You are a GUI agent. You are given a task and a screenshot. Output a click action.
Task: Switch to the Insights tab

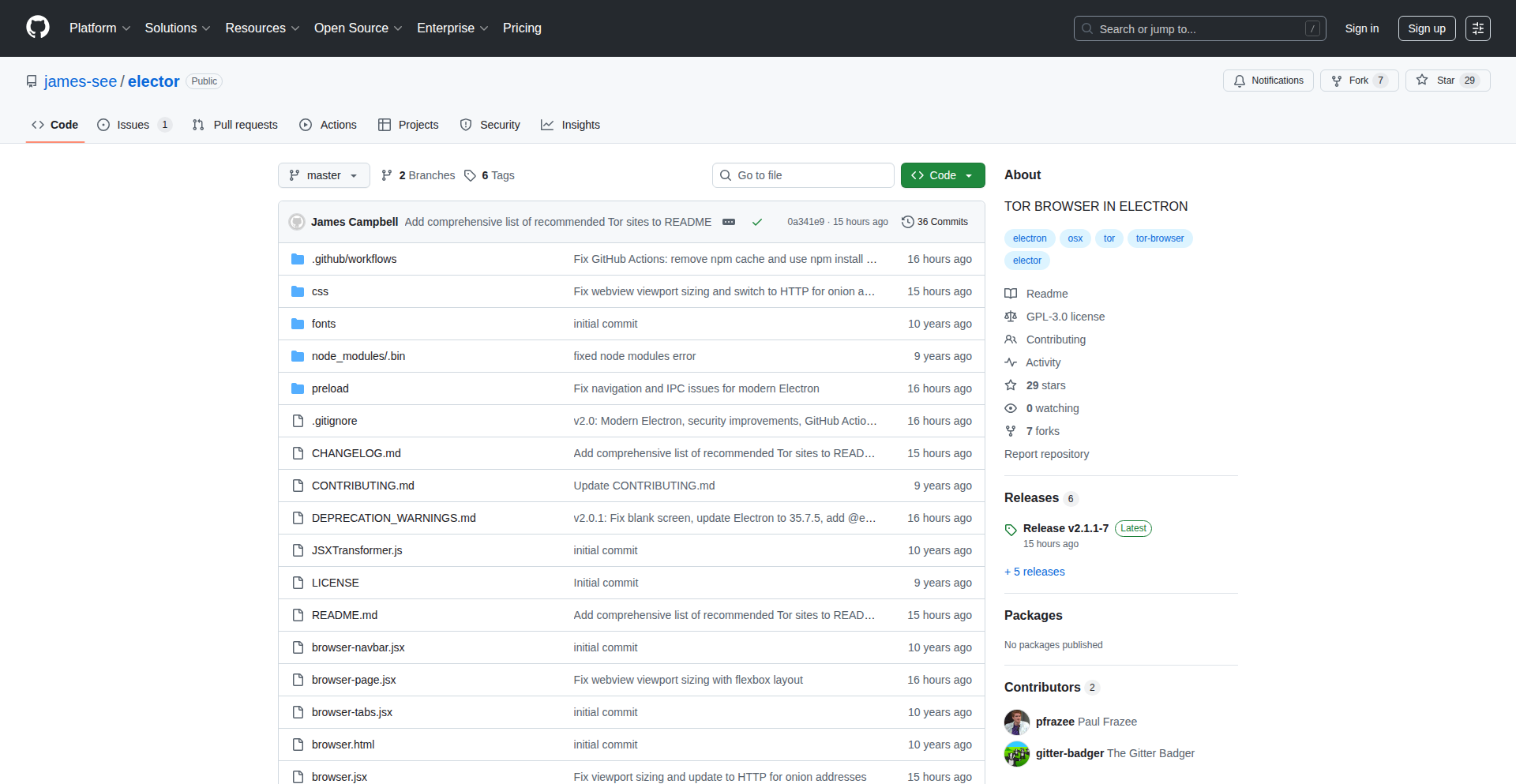pos(571,125)
